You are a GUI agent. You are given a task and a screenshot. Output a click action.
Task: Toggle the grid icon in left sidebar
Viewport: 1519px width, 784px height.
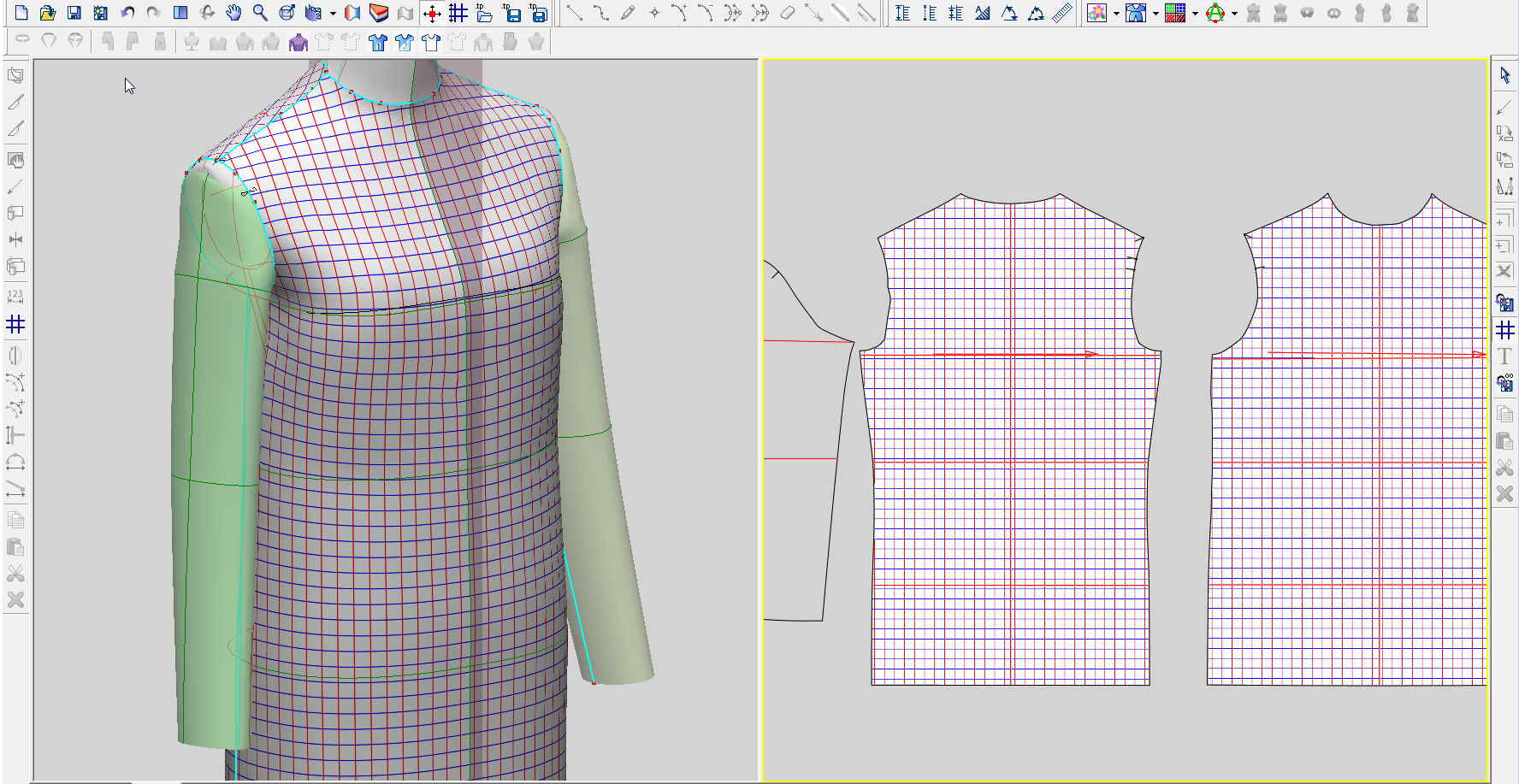[x=15, y=325]
